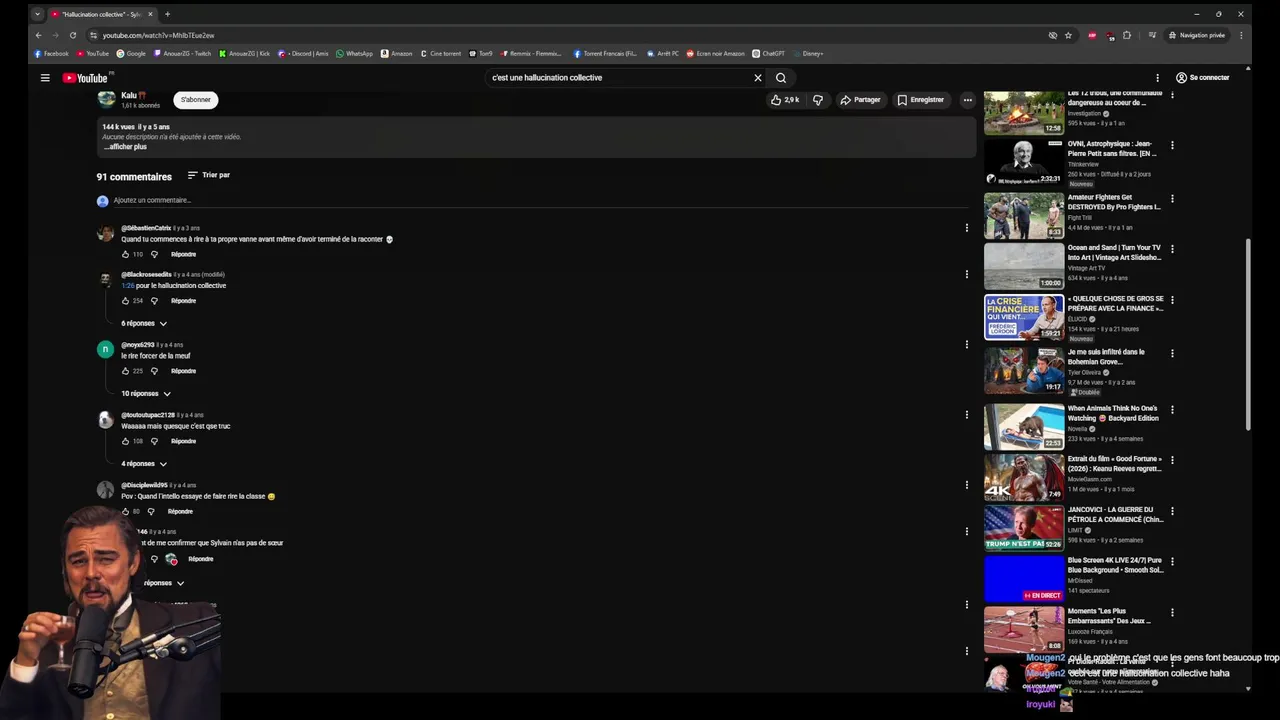
Task: Open the browser extensions puzzle icon
Action: coord(1126,35)
